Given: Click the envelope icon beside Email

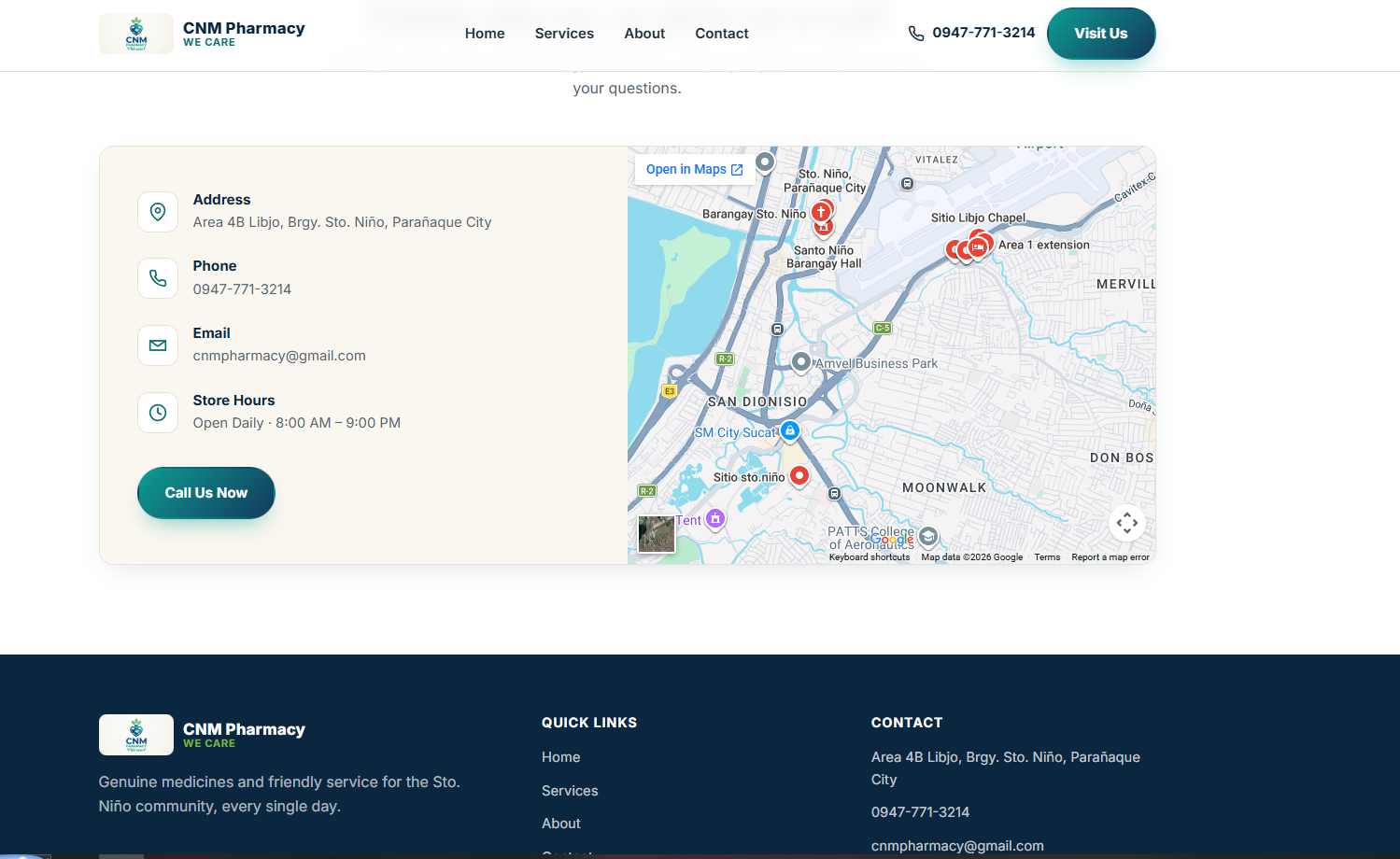Looking at the screenshot, I should 158,345.
